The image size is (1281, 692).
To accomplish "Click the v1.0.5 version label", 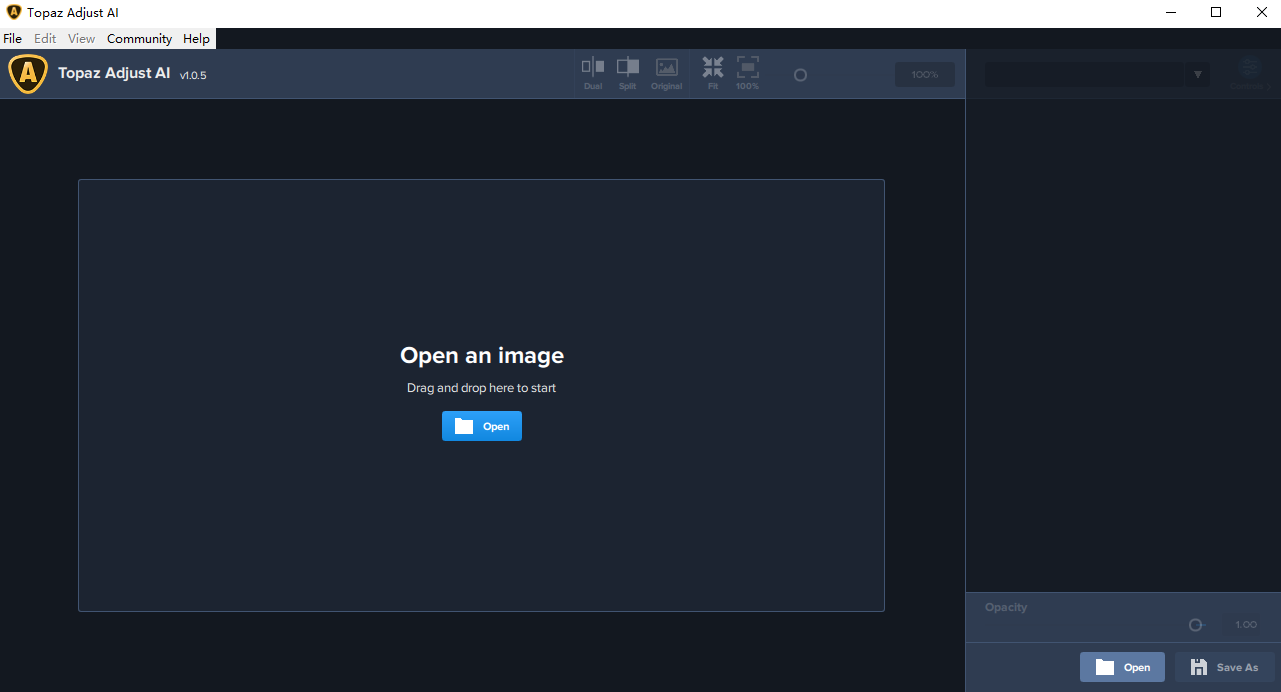I will click(193, 75).
